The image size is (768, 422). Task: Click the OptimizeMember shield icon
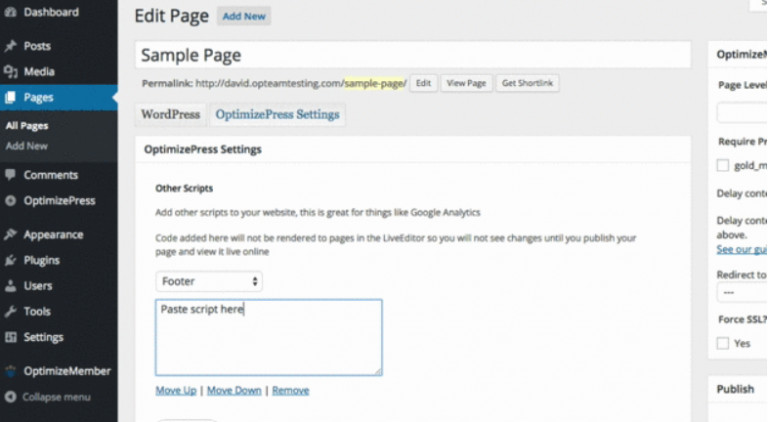point(10,371)
